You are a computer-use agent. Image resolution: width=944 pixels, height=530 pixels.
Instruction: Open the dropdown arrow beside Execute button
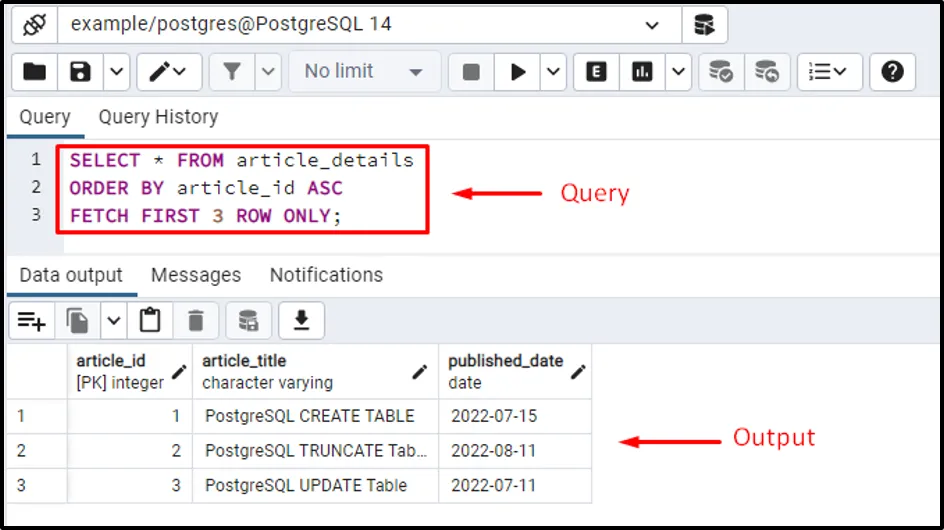click(x=553, y=71)
